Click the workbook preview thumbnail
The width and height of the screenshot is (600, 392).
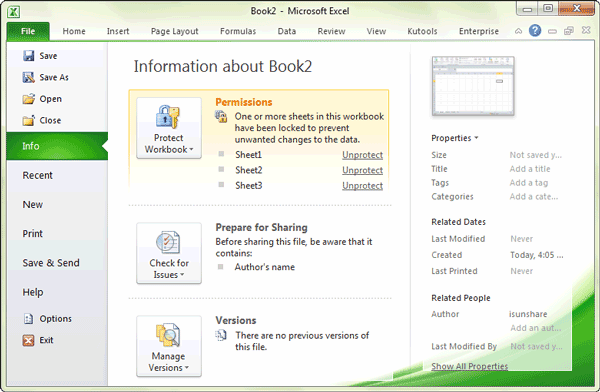tap(473, 86)
